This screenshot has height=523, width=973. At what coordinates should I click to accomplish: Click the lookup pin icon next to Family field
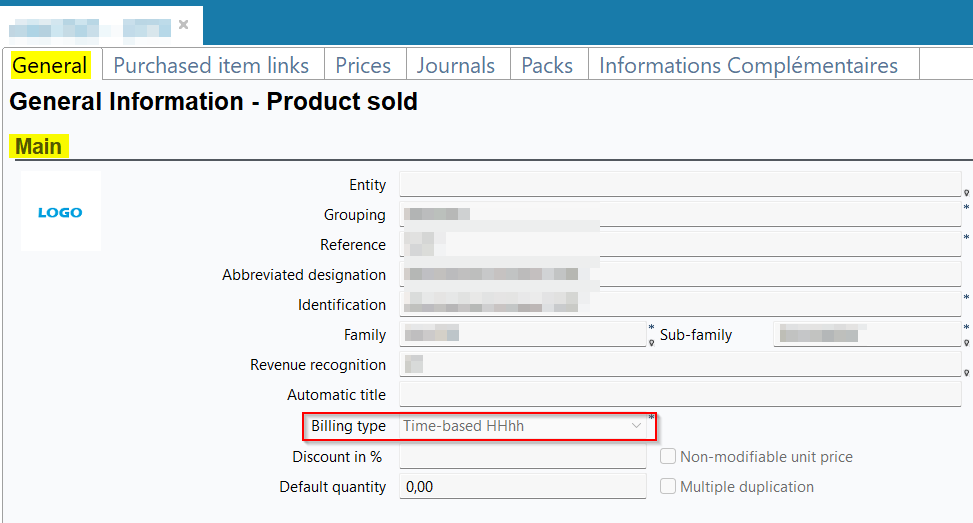click(x=652, y=343)
